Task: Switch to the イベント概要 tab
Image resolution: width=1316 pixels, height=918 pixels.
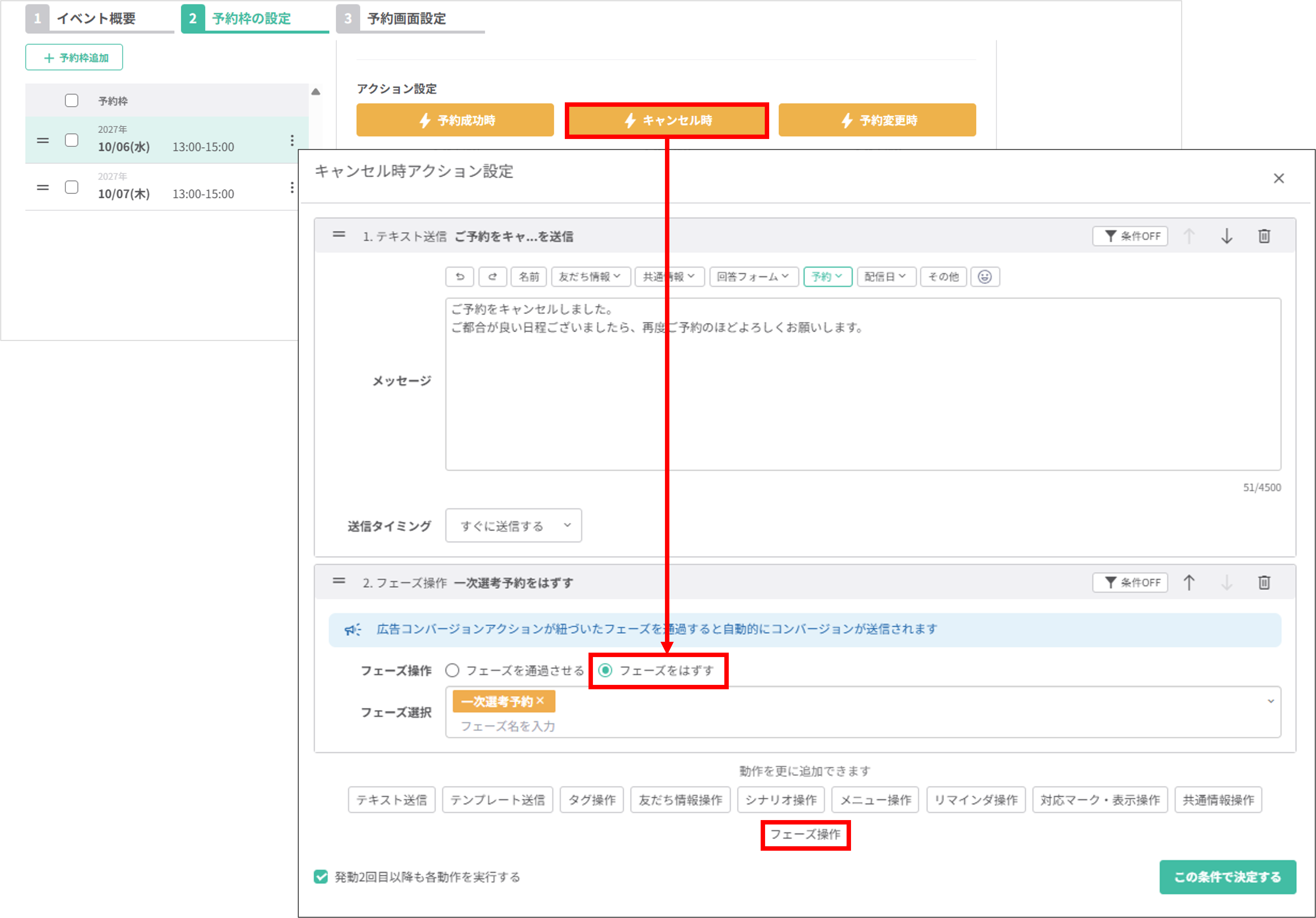Action: [96, 18]
